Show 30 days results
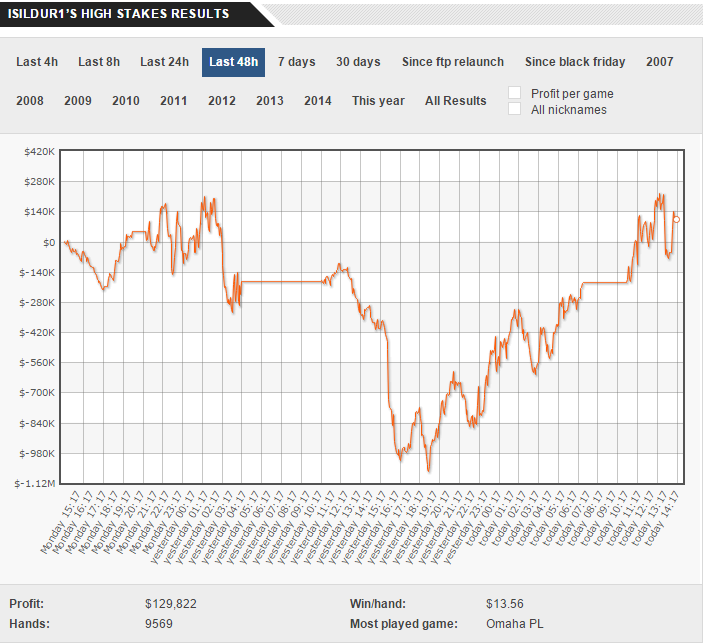Viewport: 704px width, 644px height. (358, 62)
